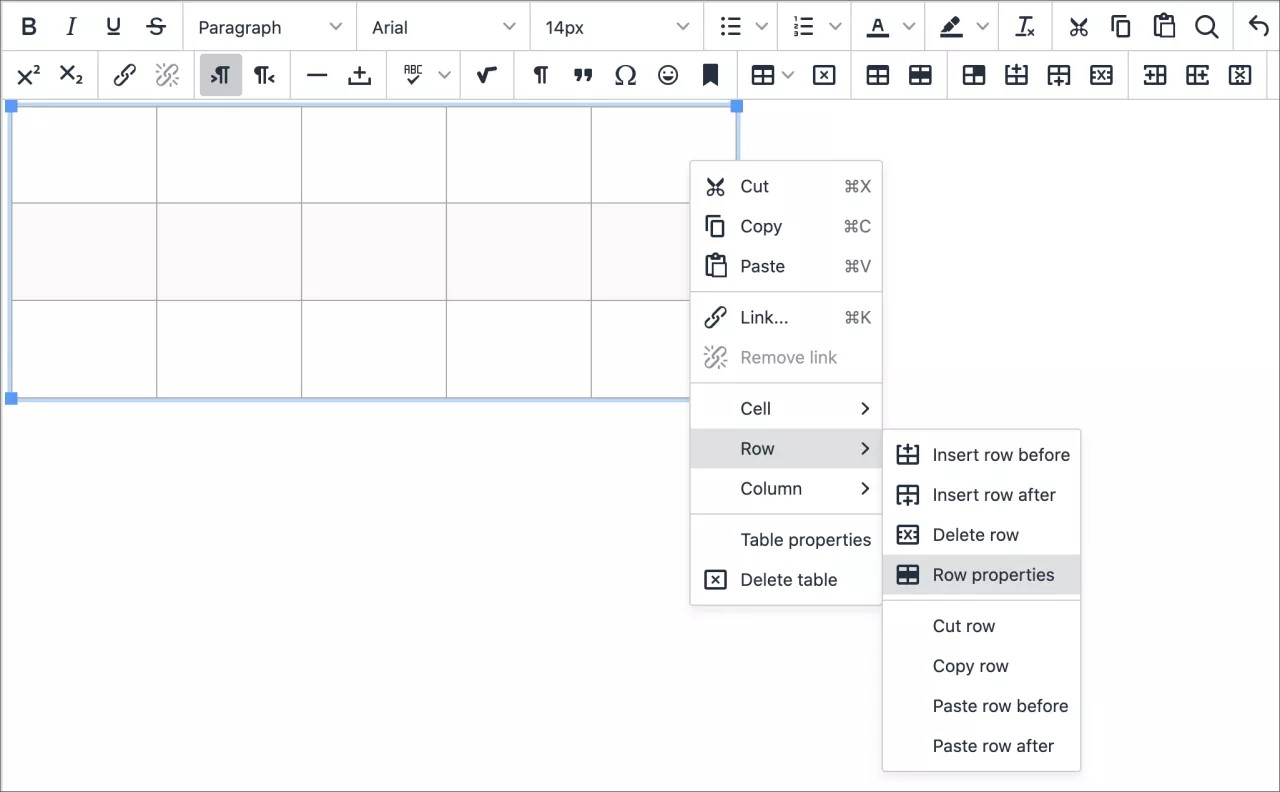Image resolution: width=1280 pixels, height=792 pixels.
Task: Insert a column before using the toolbar icon
Action: 1154,75
